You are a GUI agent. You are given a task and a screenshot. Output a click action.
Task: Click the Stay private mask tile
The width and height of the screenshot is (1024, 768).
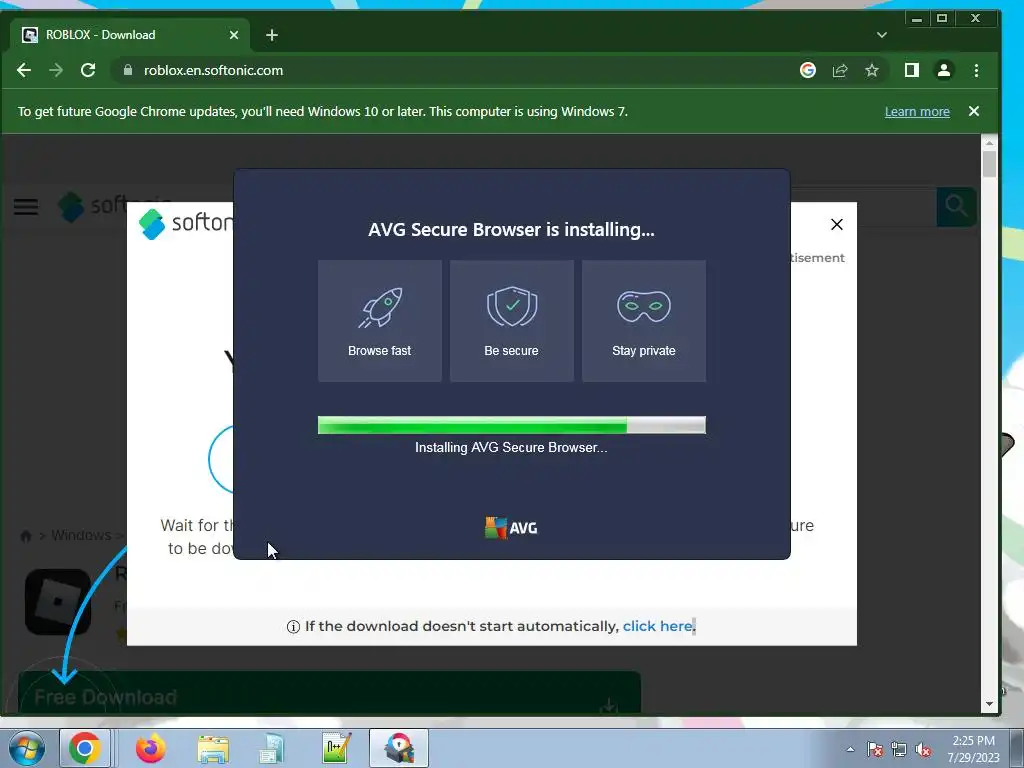coord(643,321)
